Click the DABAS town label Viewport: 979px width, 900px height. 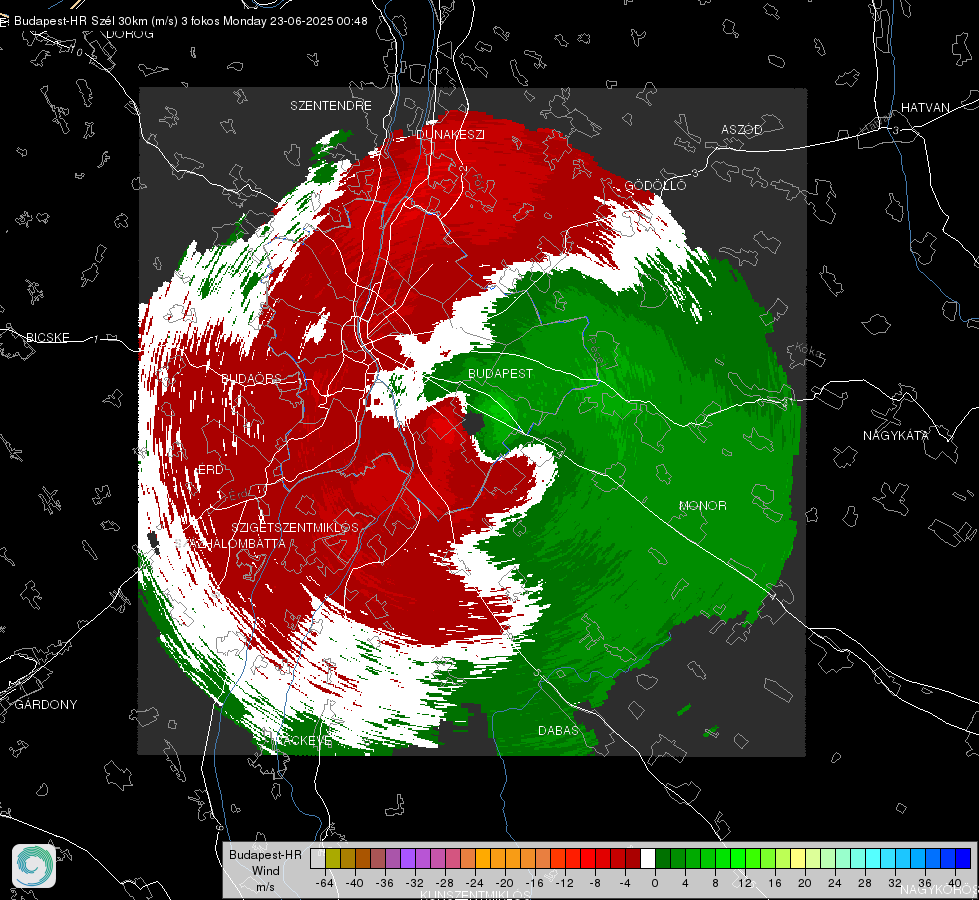(x=558, y=730)
